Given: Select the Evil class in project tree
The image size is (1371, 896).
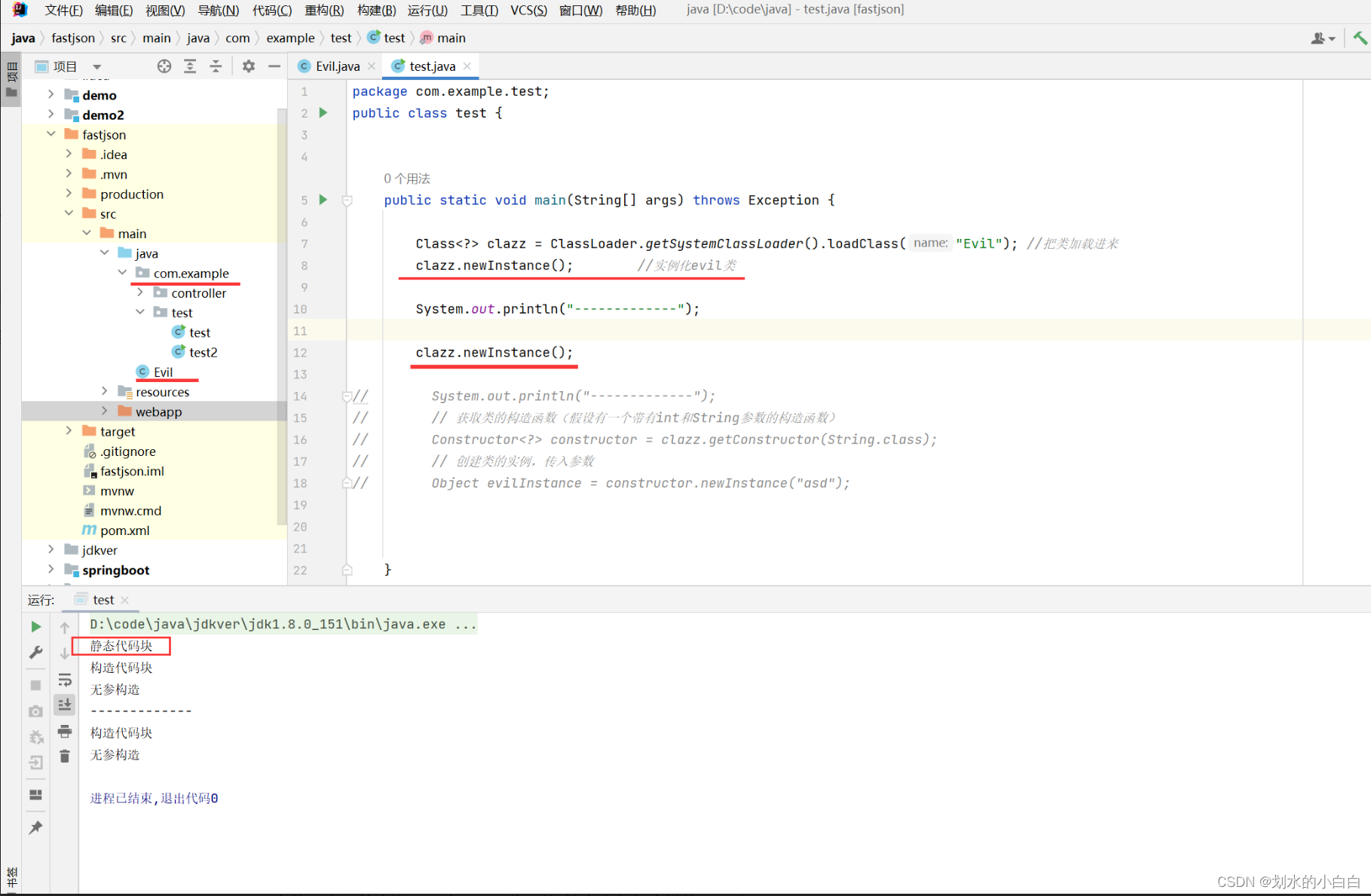Looking at the screenshot, I should (x=163, y=372).
